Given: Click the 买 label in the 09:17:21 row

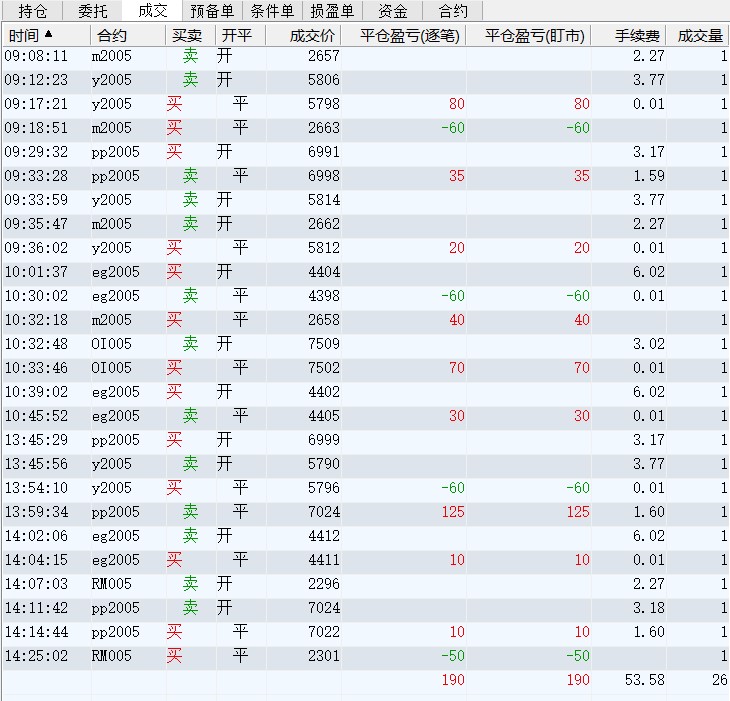Looking at the screenshot, I should click(174, 104).
